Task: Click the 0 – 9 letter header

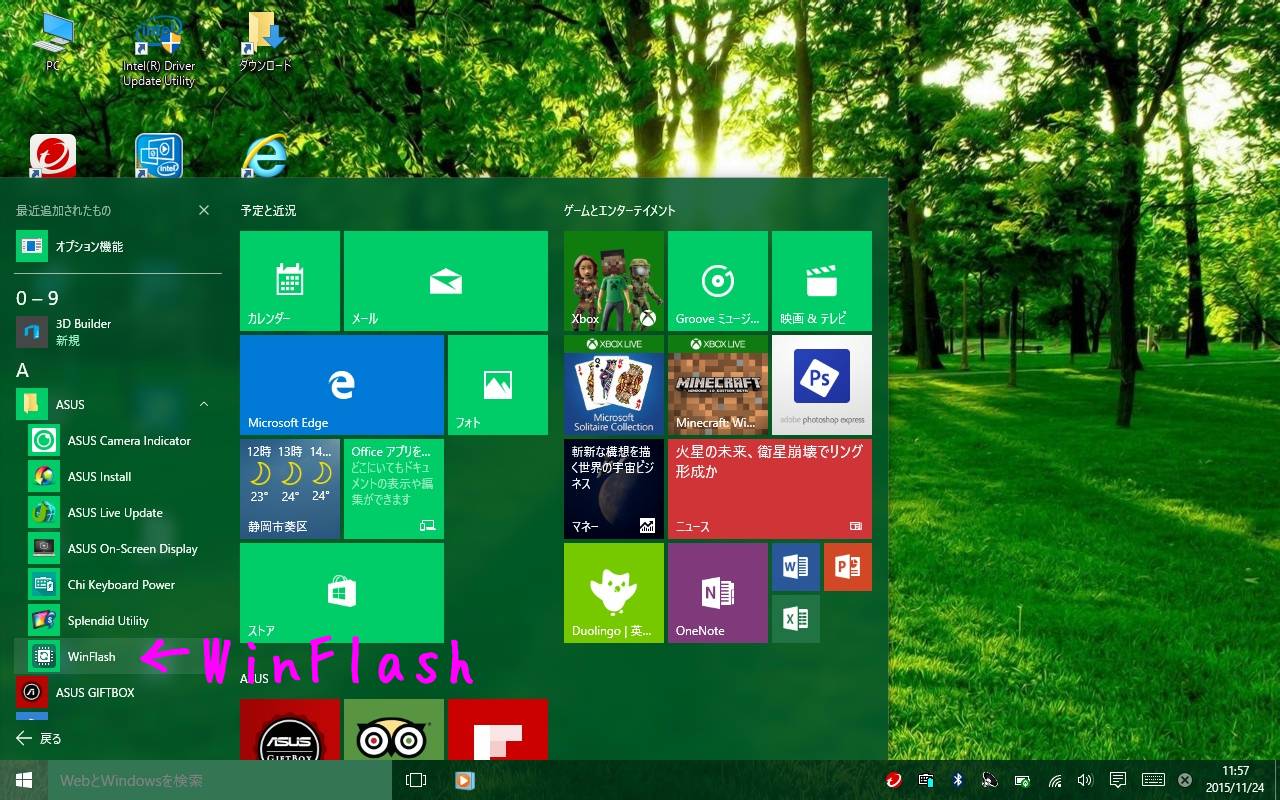Action: click(x=38, y=298)
